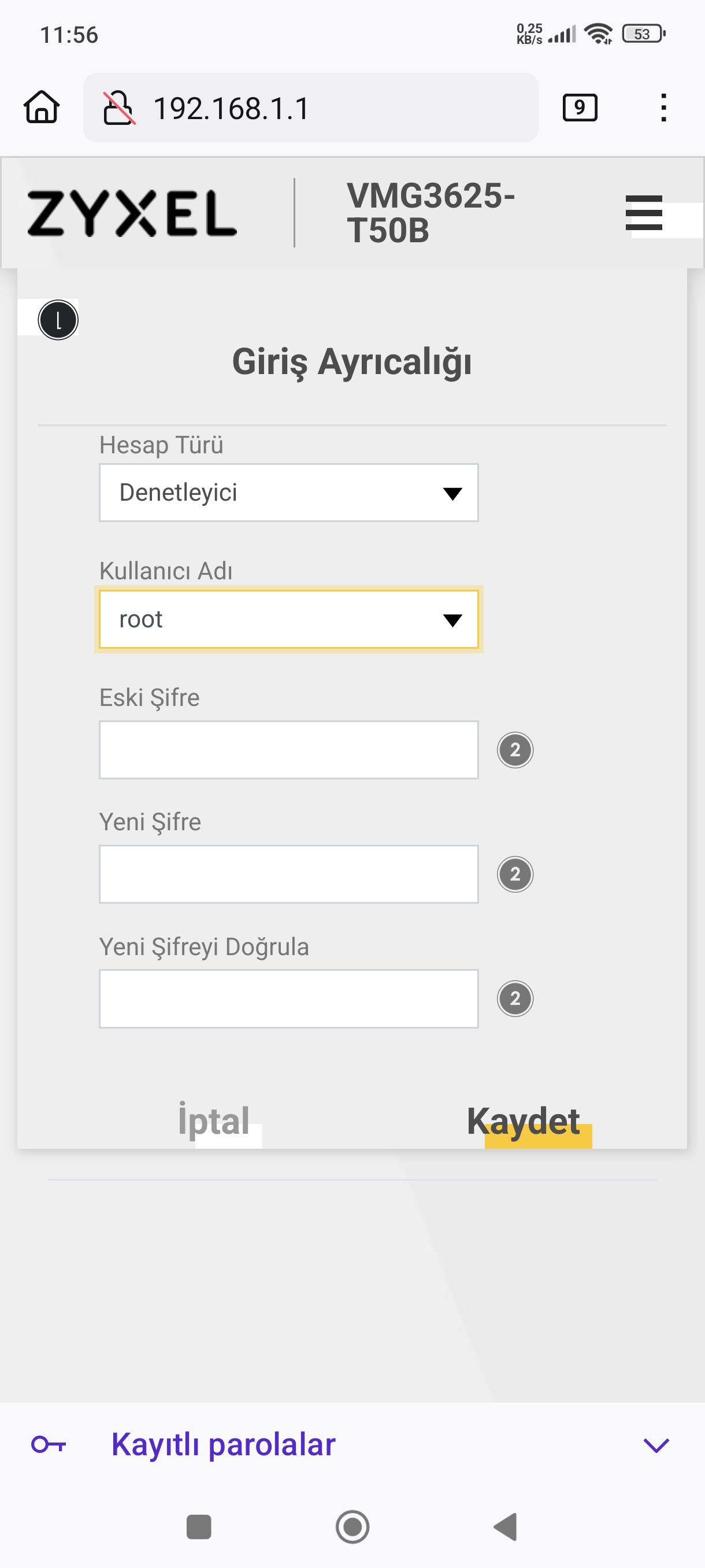705x1568 pixels.
Task: Click the 192.168.1.1 address bar
Action: (x=310, y=108)
